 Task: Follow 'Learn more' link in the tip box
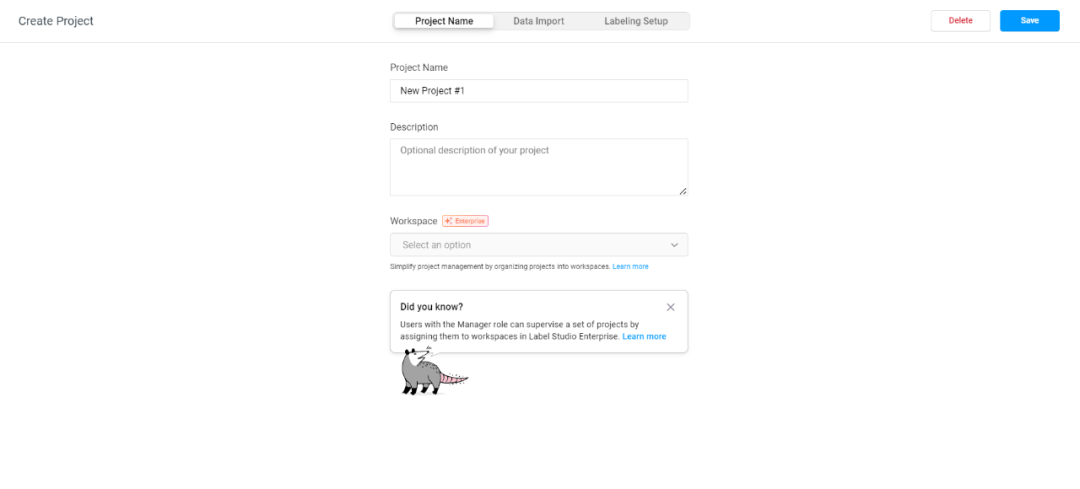(644, 337)
